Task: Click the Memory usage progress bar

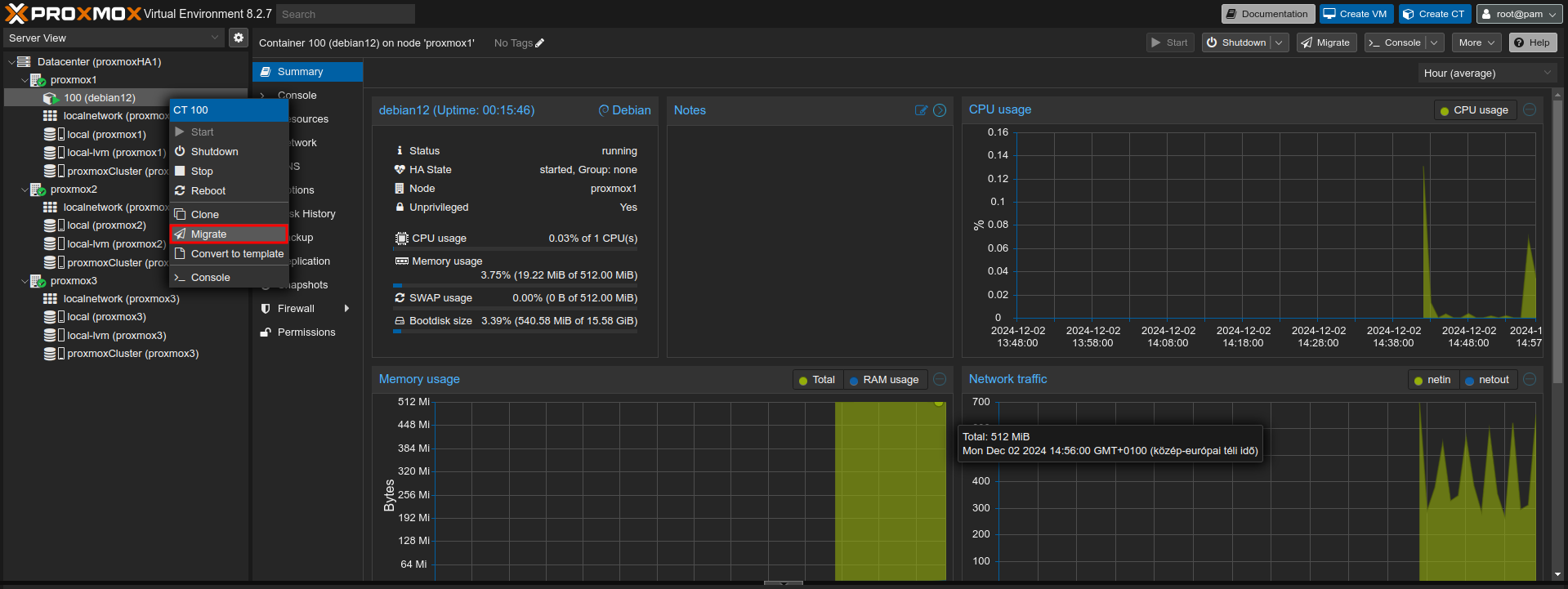Action: 515,285
